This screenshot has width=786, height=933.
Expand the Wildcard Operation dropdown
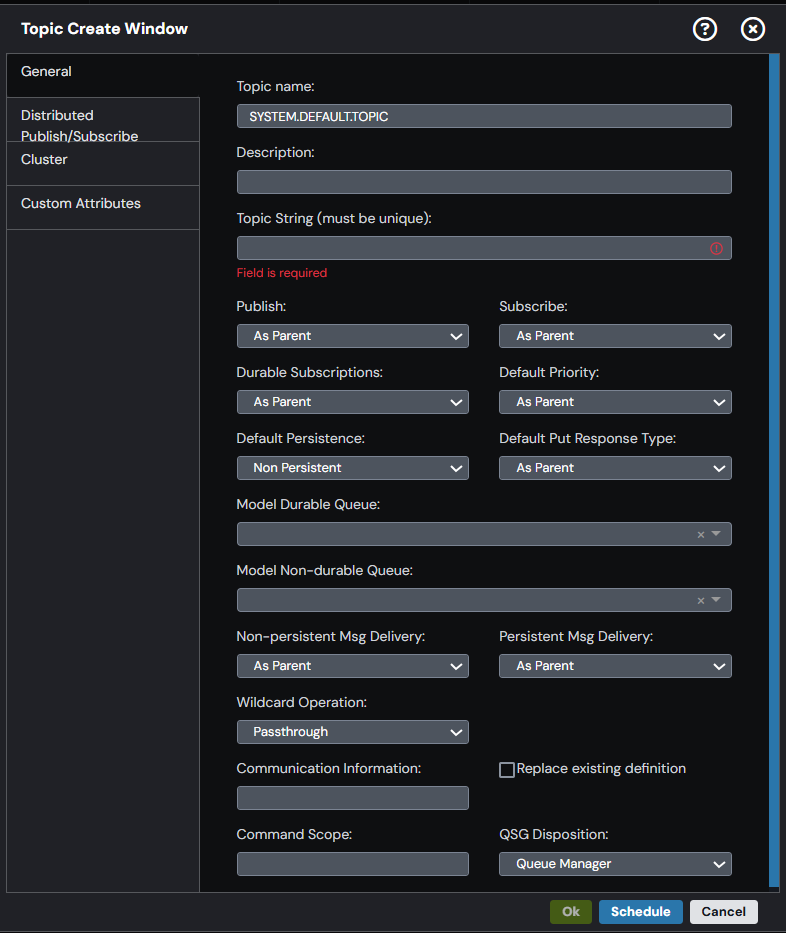[x=353, y=732]
